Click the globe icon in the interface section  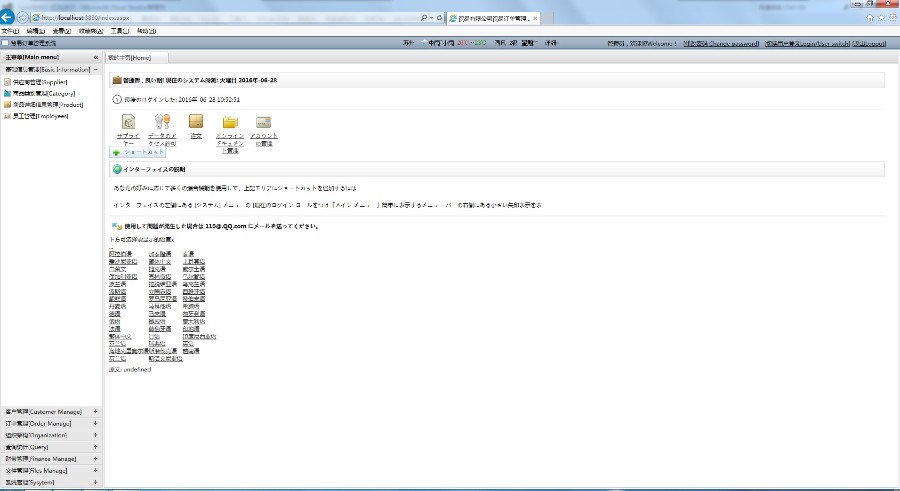(117, 169)
